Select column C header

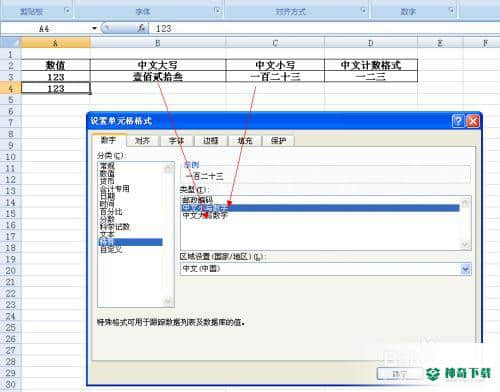tap(275, 43)
